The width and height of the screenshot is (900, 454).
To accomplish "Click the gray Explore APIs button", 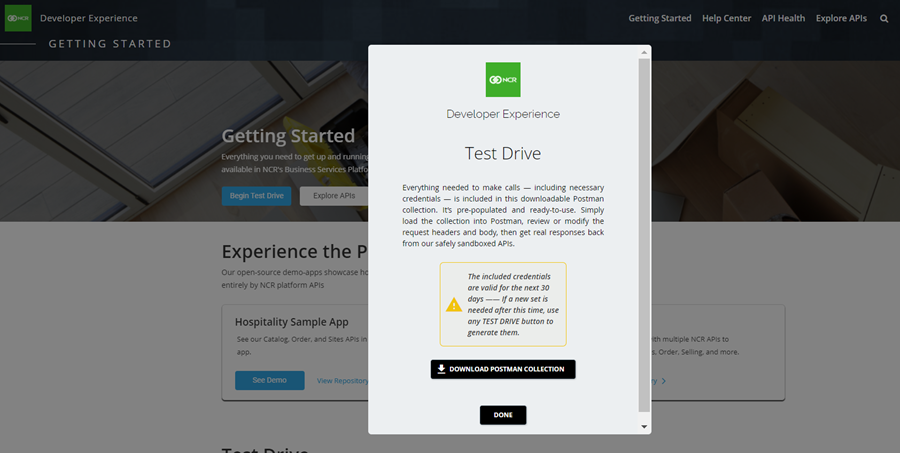I will pos(334,196).
